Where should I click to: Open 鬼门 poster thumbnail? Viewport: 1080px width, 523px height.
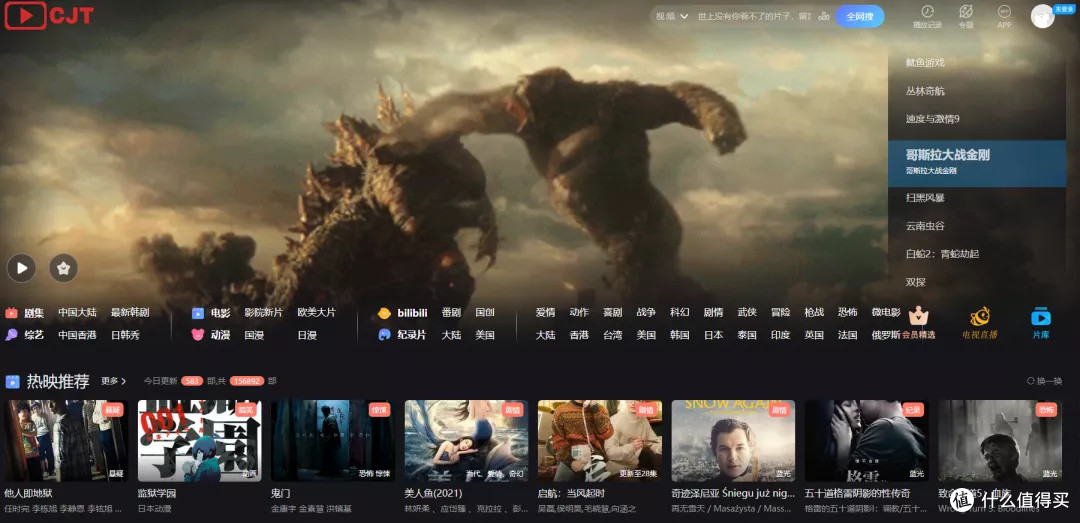pyautogui.click(x=333, y=441)
